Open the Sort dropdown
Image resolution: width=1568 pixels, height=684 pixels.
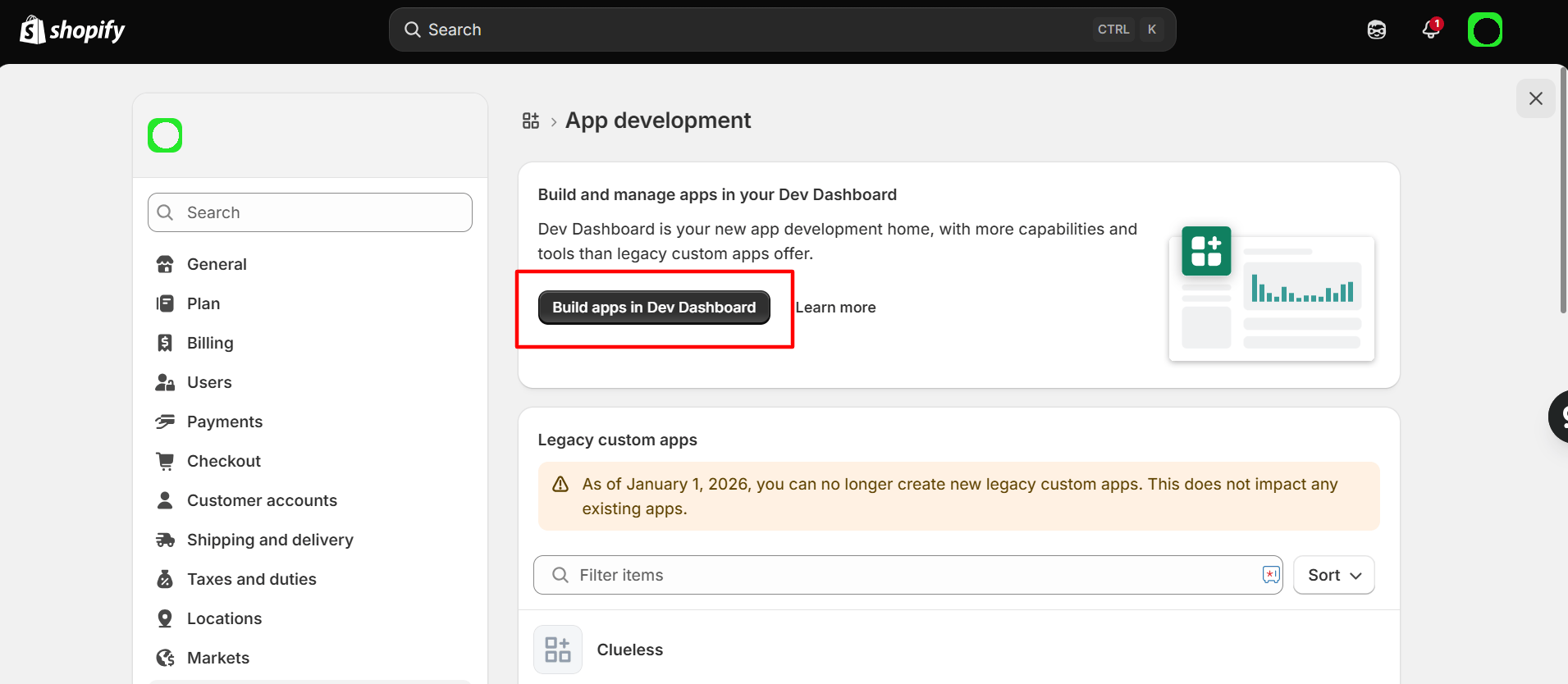point(1334,575)
